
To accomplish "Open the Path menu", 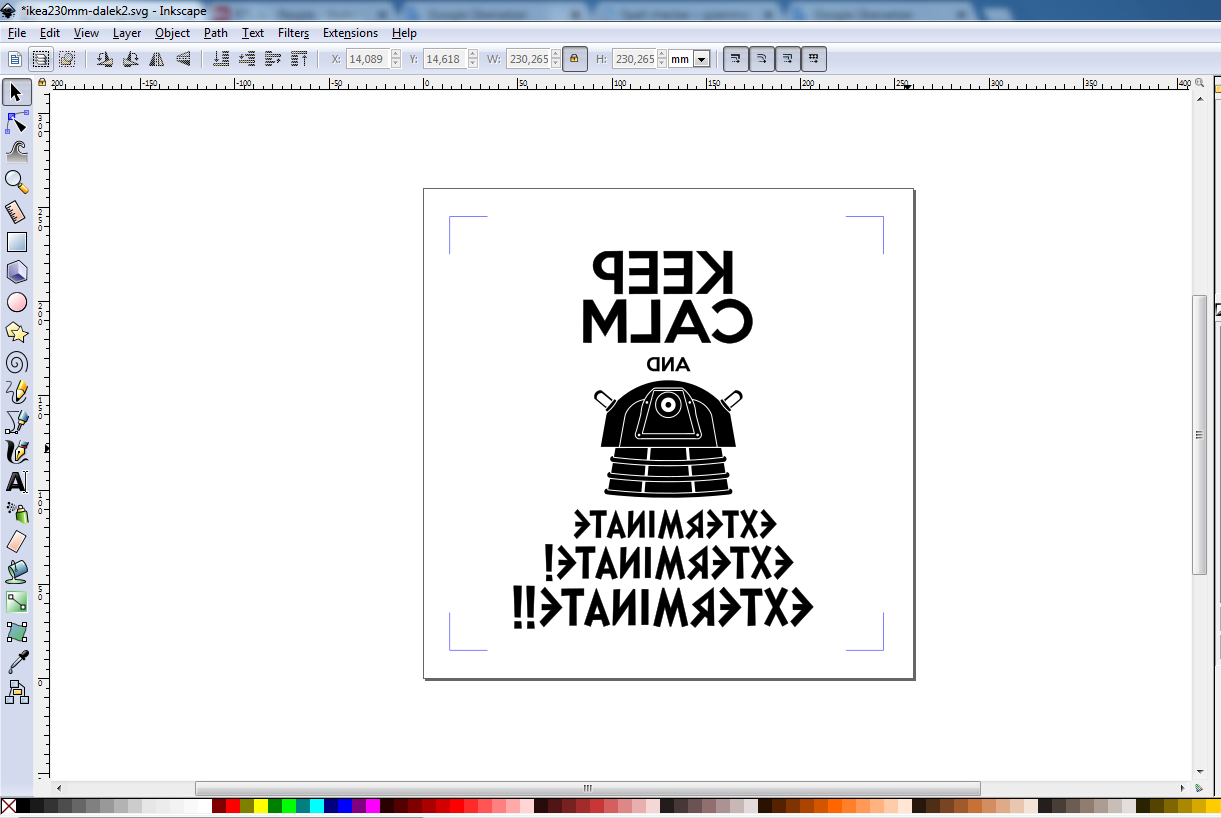I will pos(215,33).
